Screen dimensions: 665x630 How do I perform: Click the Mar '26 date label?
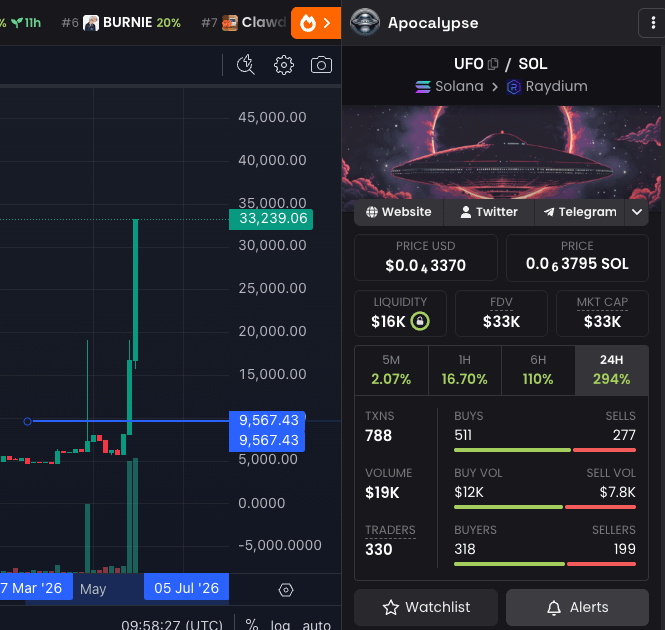pos(36,588)
